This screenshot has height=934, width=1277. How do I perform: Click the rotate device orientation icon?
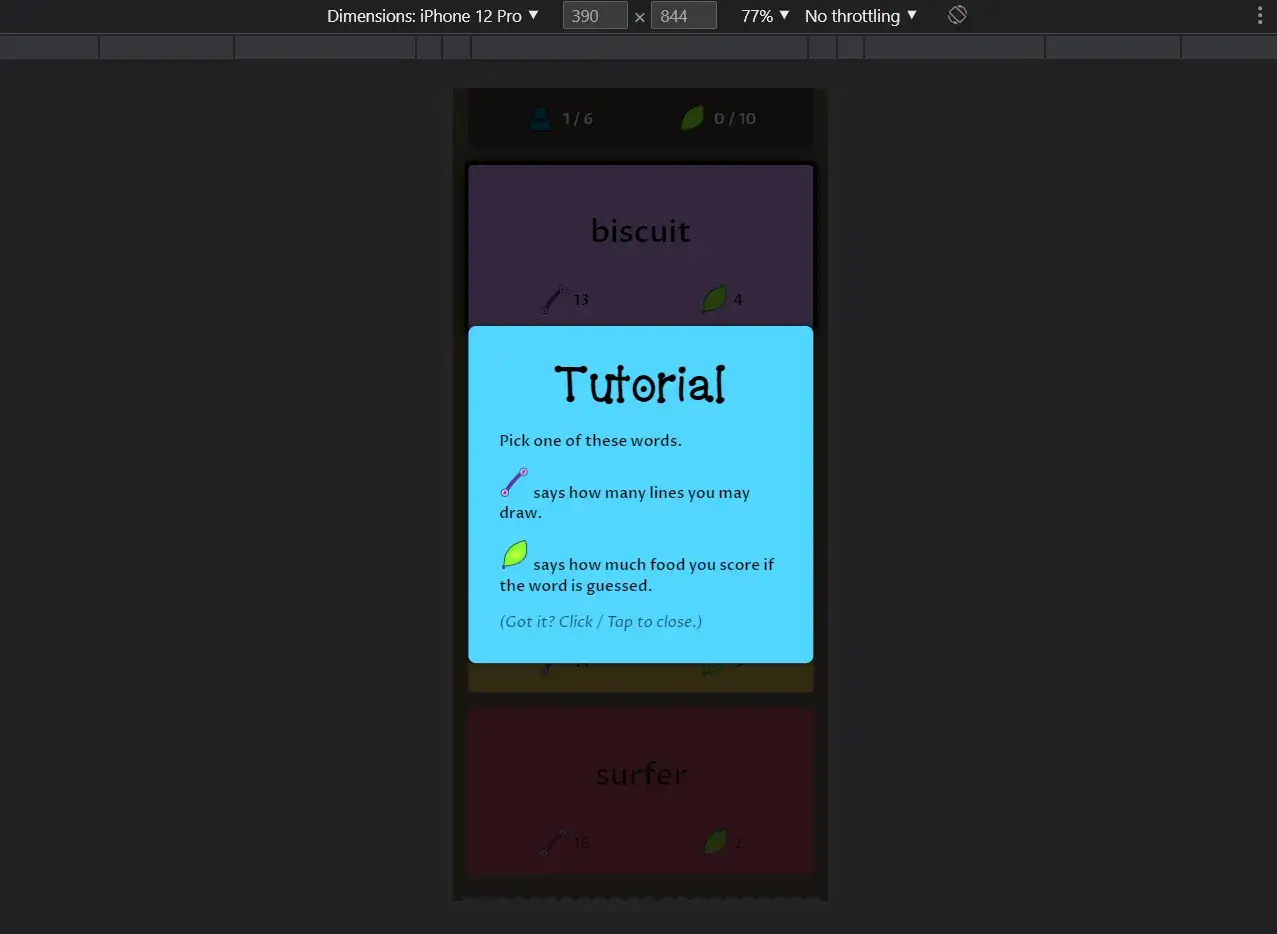pyautogui.click(x=957, y=15)
